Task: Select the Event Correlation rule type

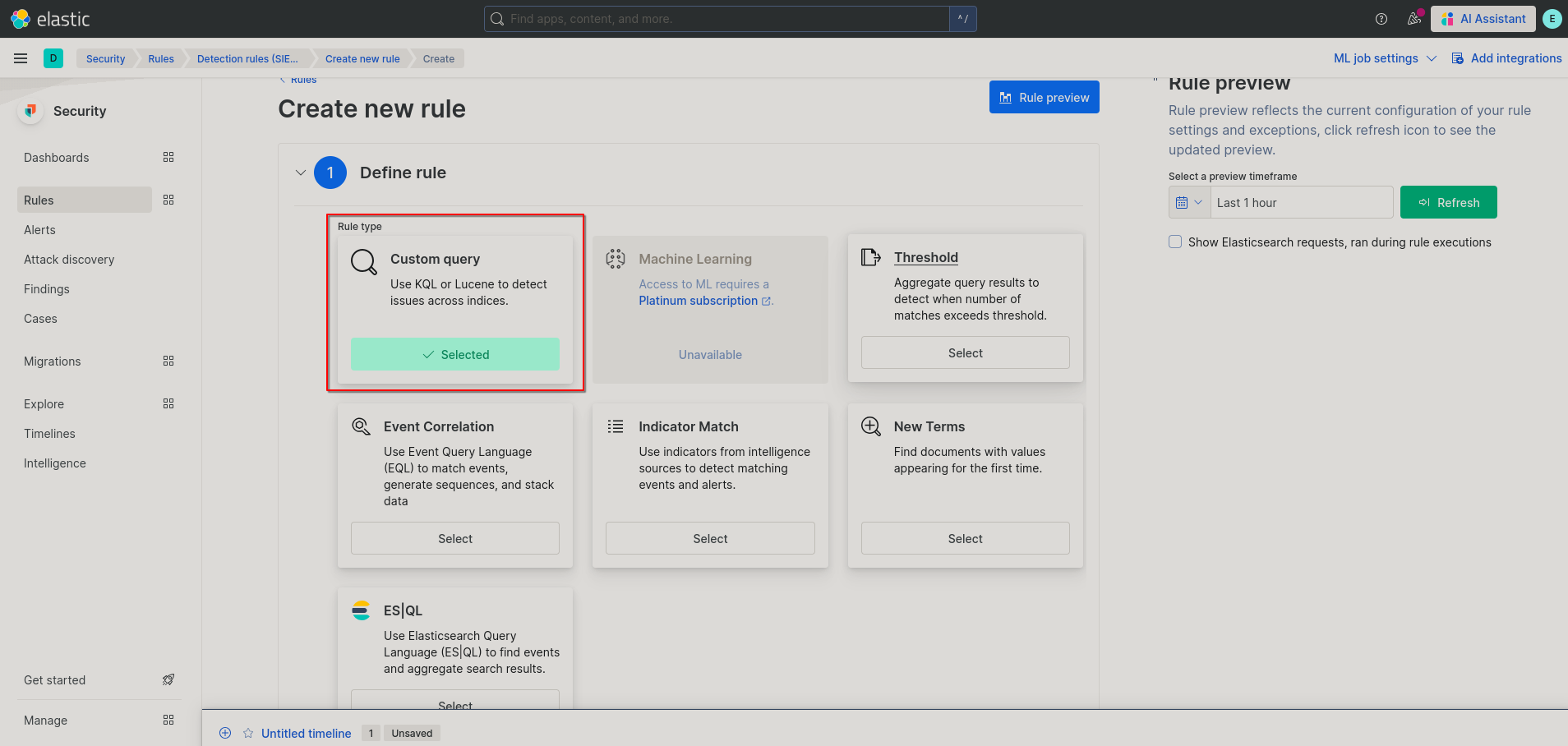Action: point(454,538)
